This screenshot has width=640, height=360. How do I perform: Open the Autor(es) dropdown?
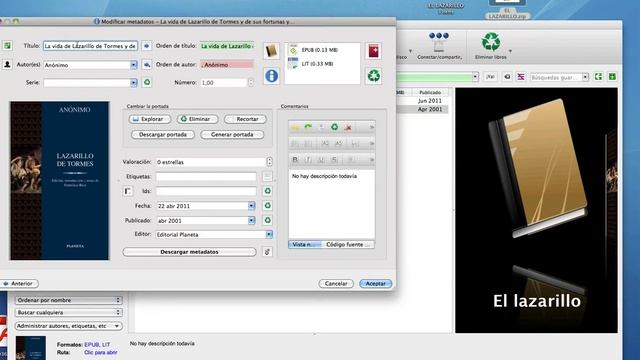(133, 65)
